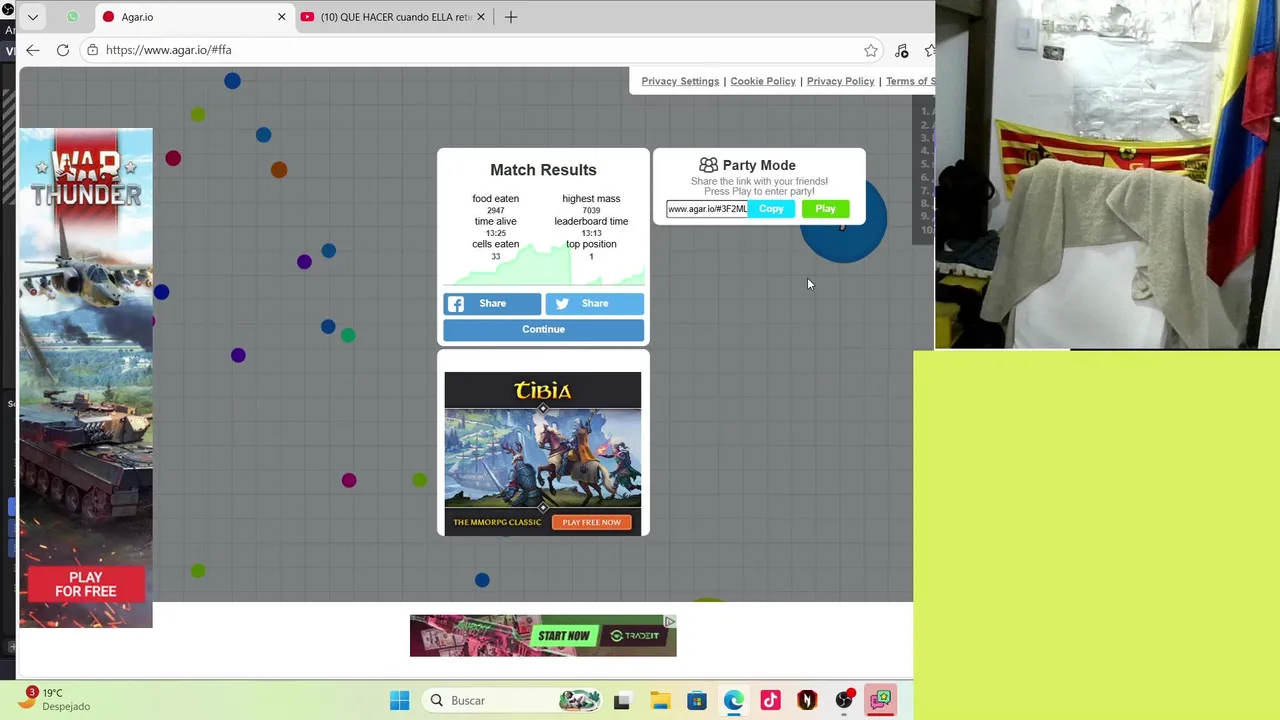
Task: Select the party link text field
Action: [707, 209]
